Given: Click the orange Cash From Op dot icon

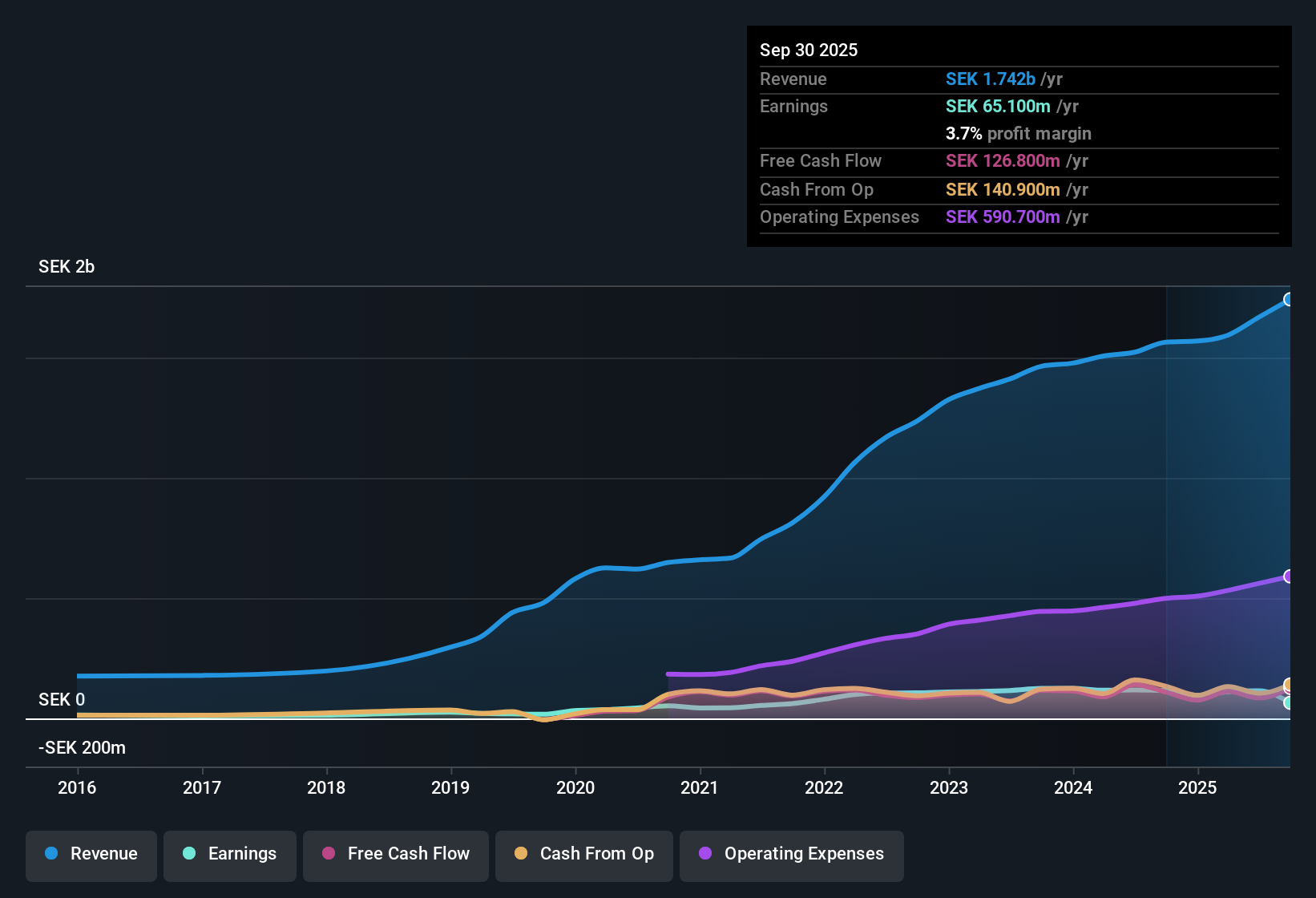Looking at the screenshot, I should [x=521, y=854].
